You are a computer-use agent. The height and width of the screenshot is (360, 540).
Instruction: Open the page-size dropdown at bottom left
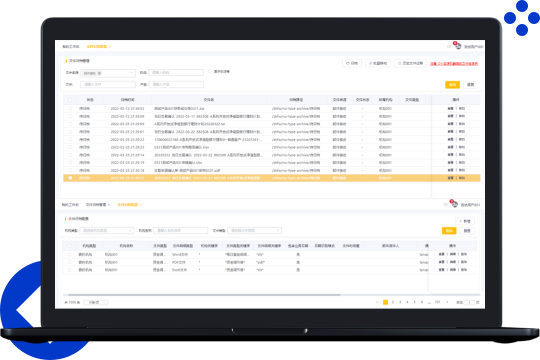tap(96, 302)
